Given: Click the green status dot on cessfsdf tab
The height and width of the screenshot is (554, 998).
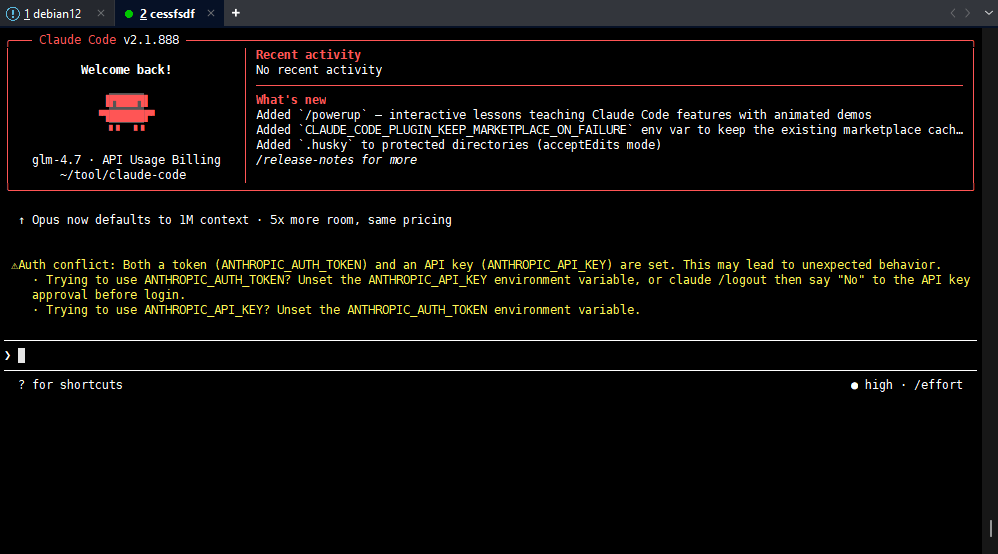Looking at the screenshot, I should pyautogui.click(x=129, y=14).
